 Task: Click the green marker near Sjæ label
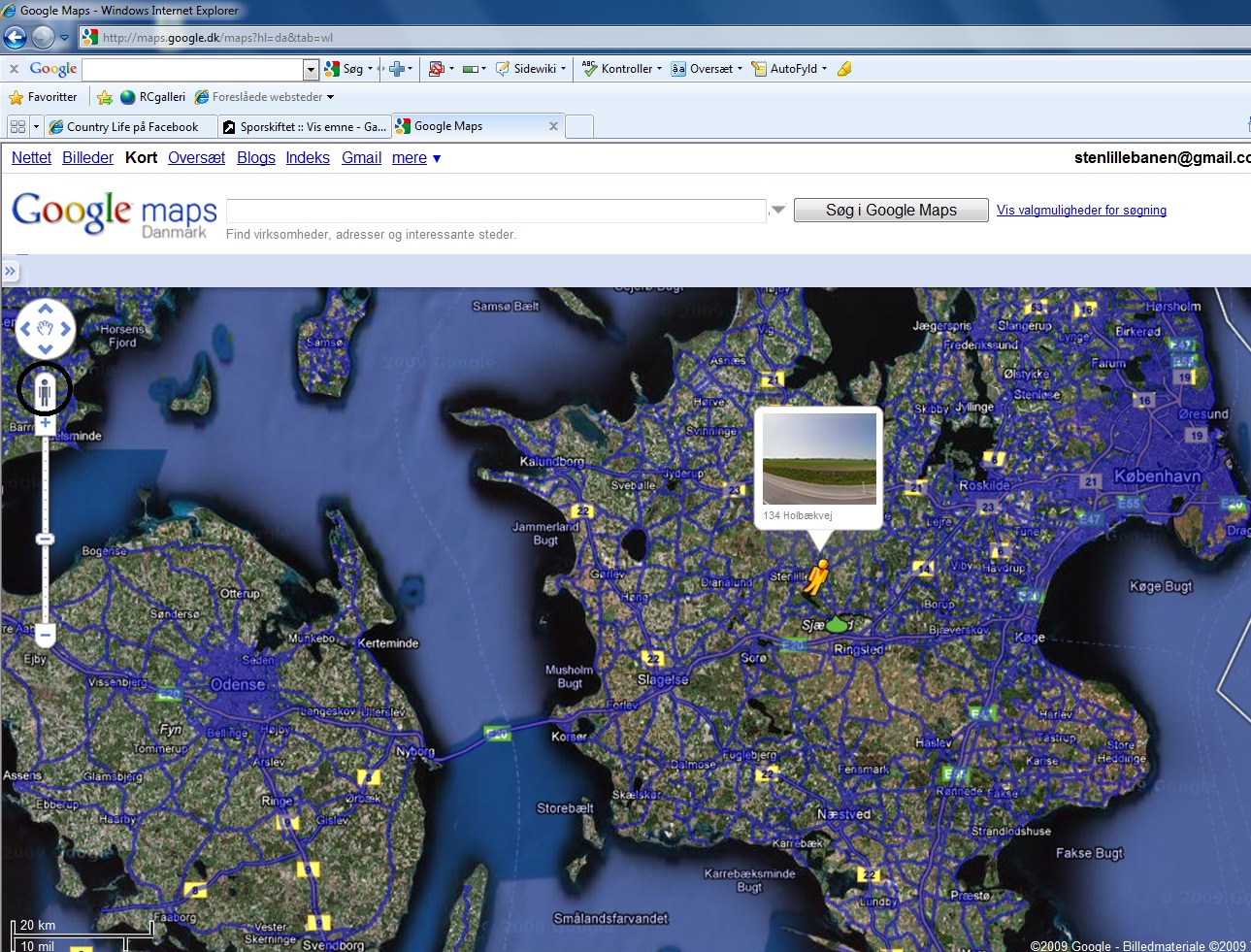point(838,624)
